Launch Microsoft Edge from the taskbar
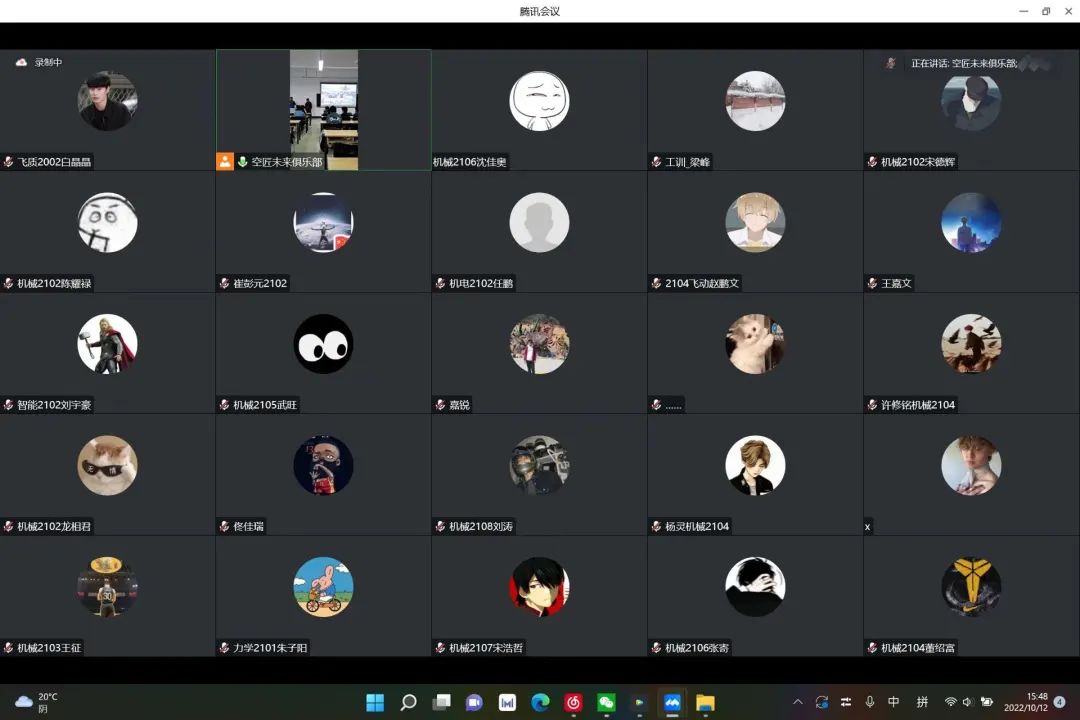 coord(540,702)
